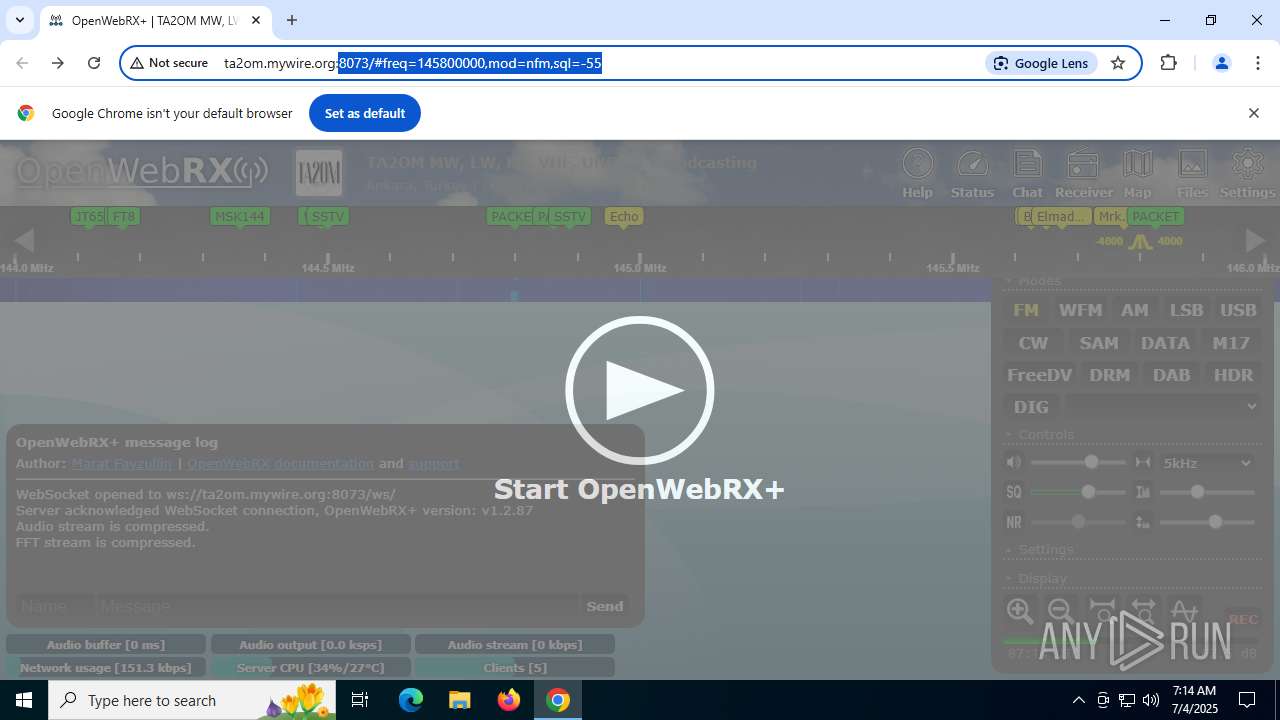Click the Elmad... bookmark marker
Viewport: 1280px width, 720px height.
(1060, 216)
